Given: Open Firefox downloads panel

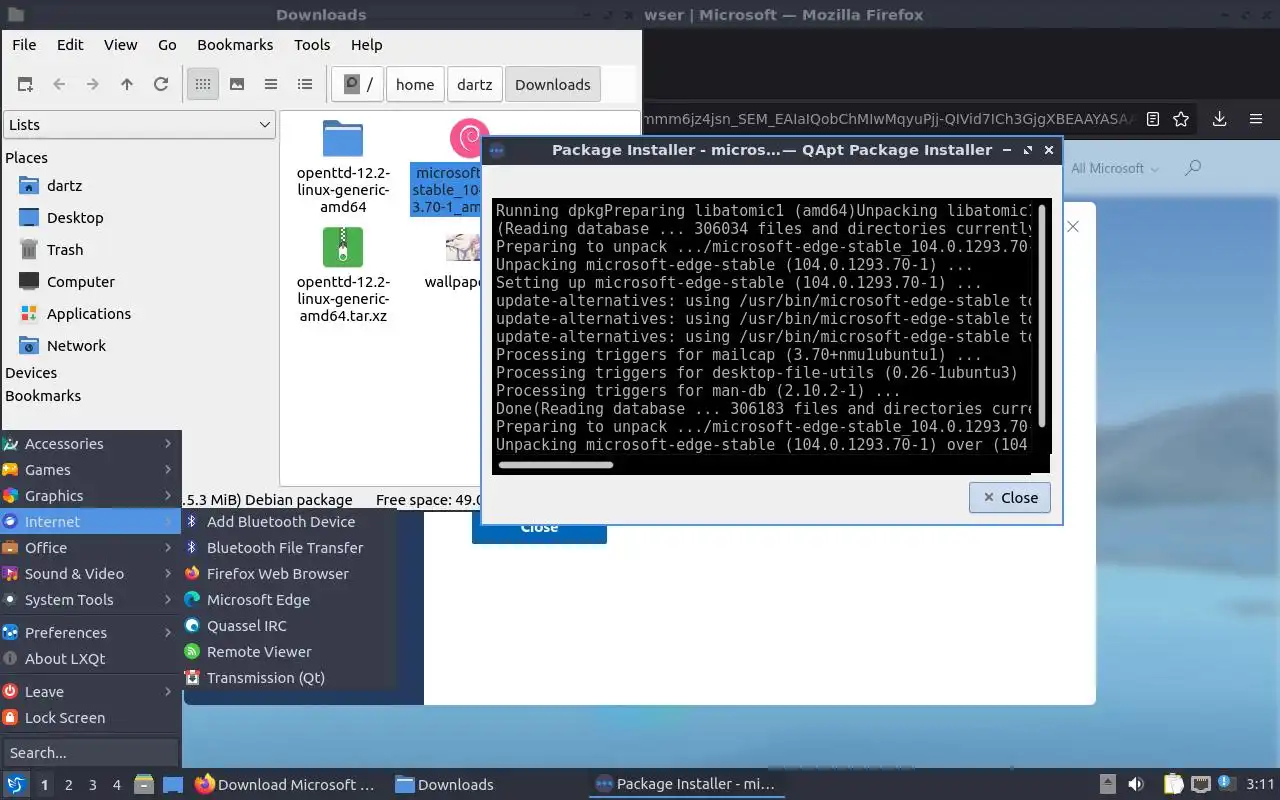Looking at the screenshot, I should coord(1220,119).
